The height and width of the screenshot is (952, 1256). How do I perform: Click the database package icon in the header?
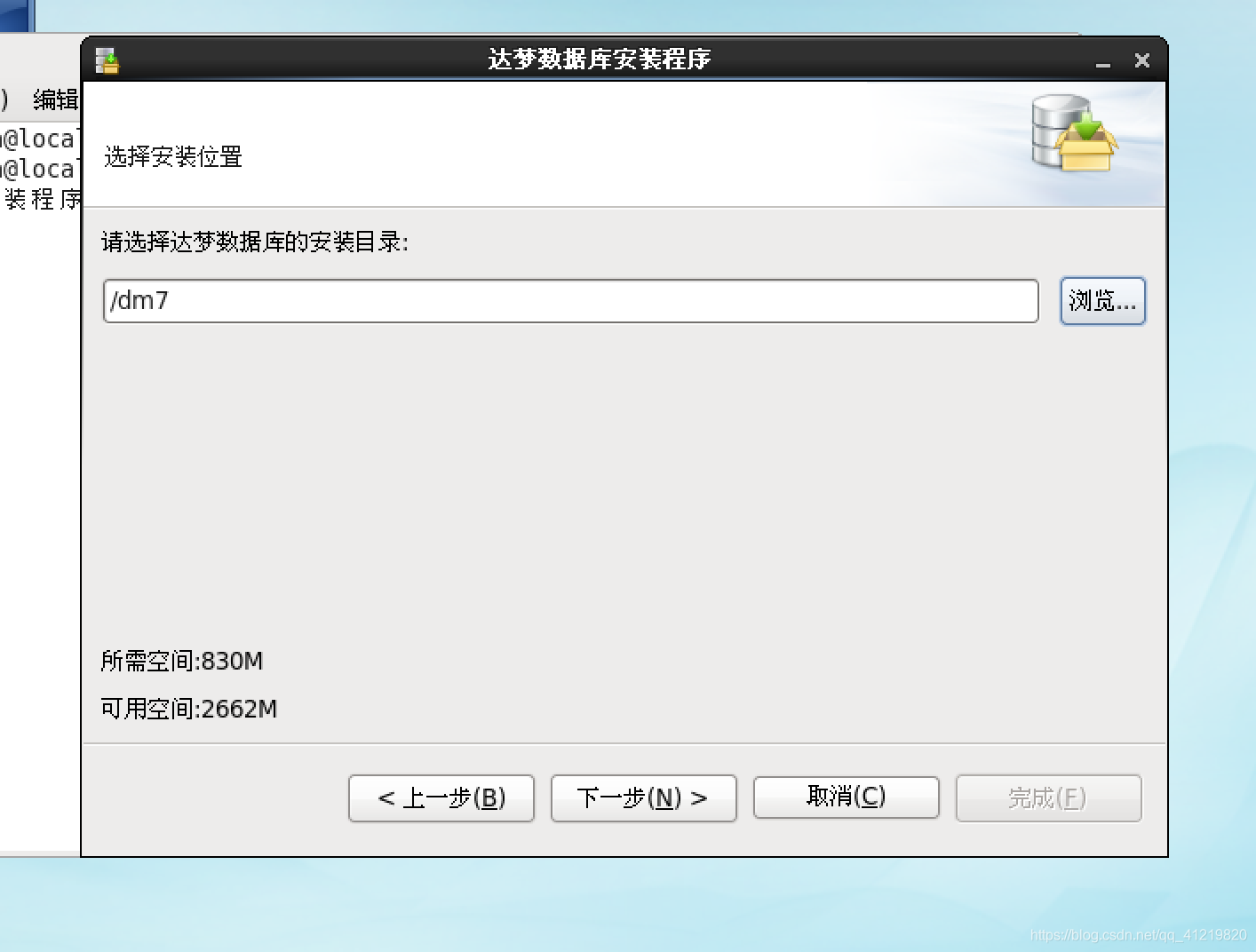pyautogui.click(x=1073, y=133)
